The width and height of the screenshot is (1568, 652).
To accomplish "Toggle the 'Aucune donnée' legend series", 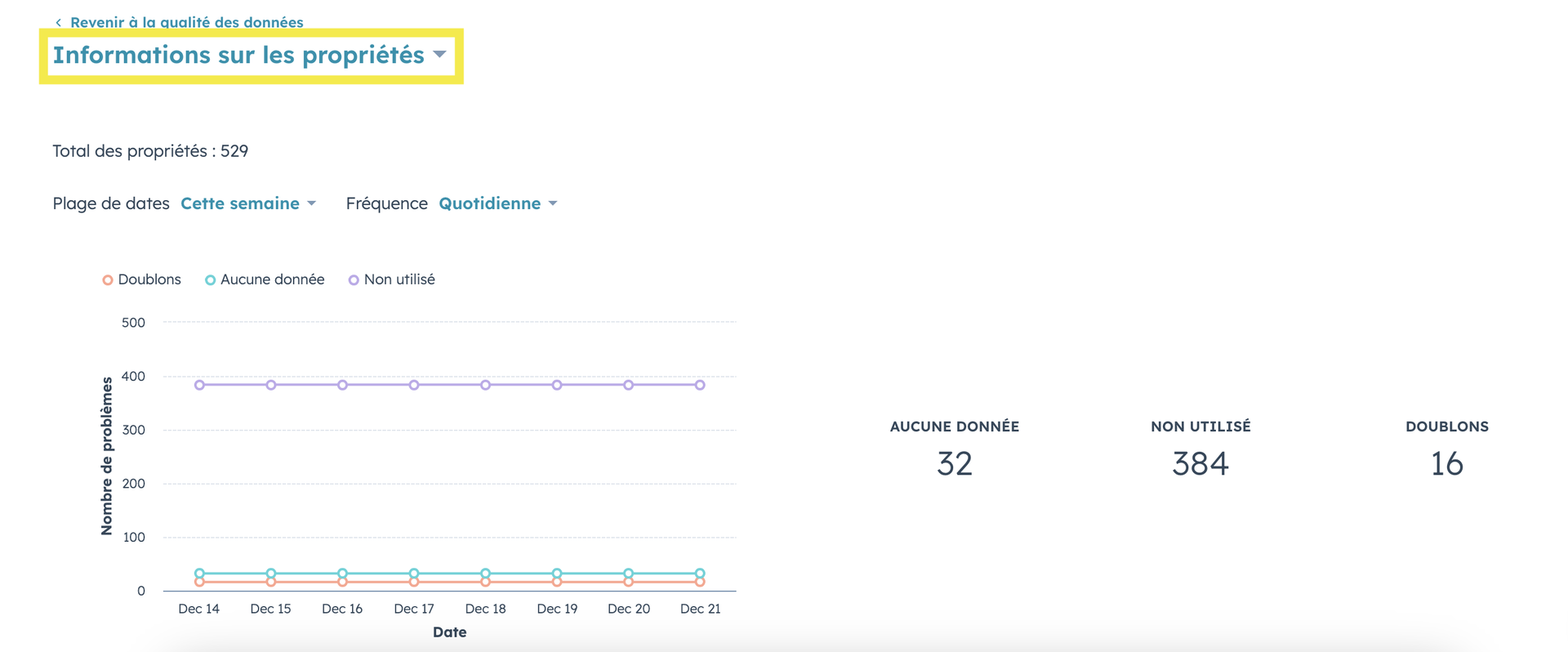I will [x=265, y=279].
